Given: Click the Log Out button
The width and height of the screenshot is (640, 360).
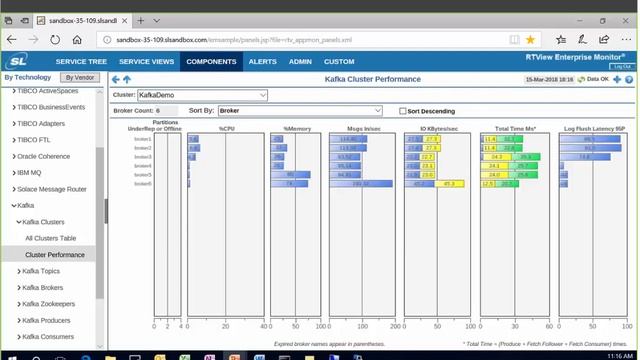Looking at the screenshot, I should [x=622, y=67].
